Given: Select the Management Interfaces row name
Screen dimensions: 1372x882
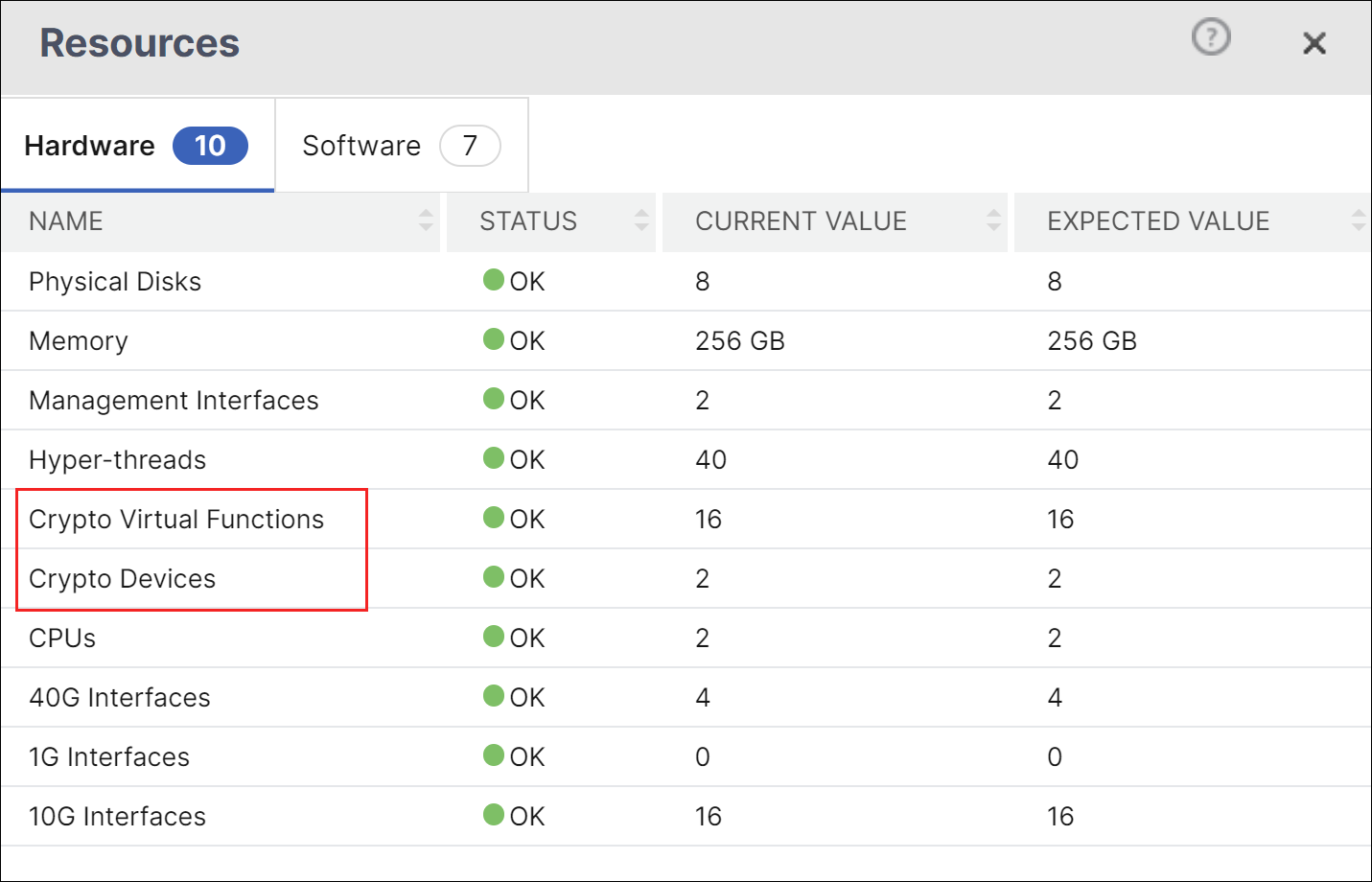Looking at the screenshot, I should pyautogui.click(x=174, y=401).
